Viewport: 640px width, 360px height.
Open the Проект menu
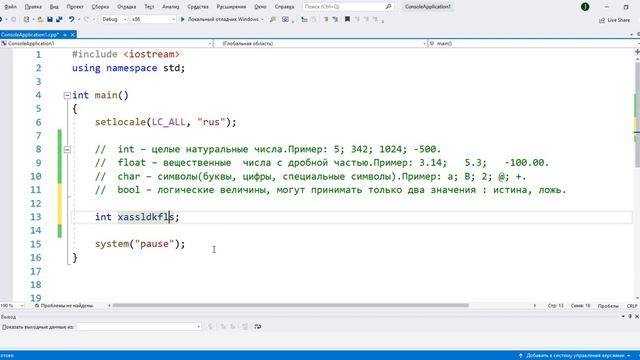[75, 7]
